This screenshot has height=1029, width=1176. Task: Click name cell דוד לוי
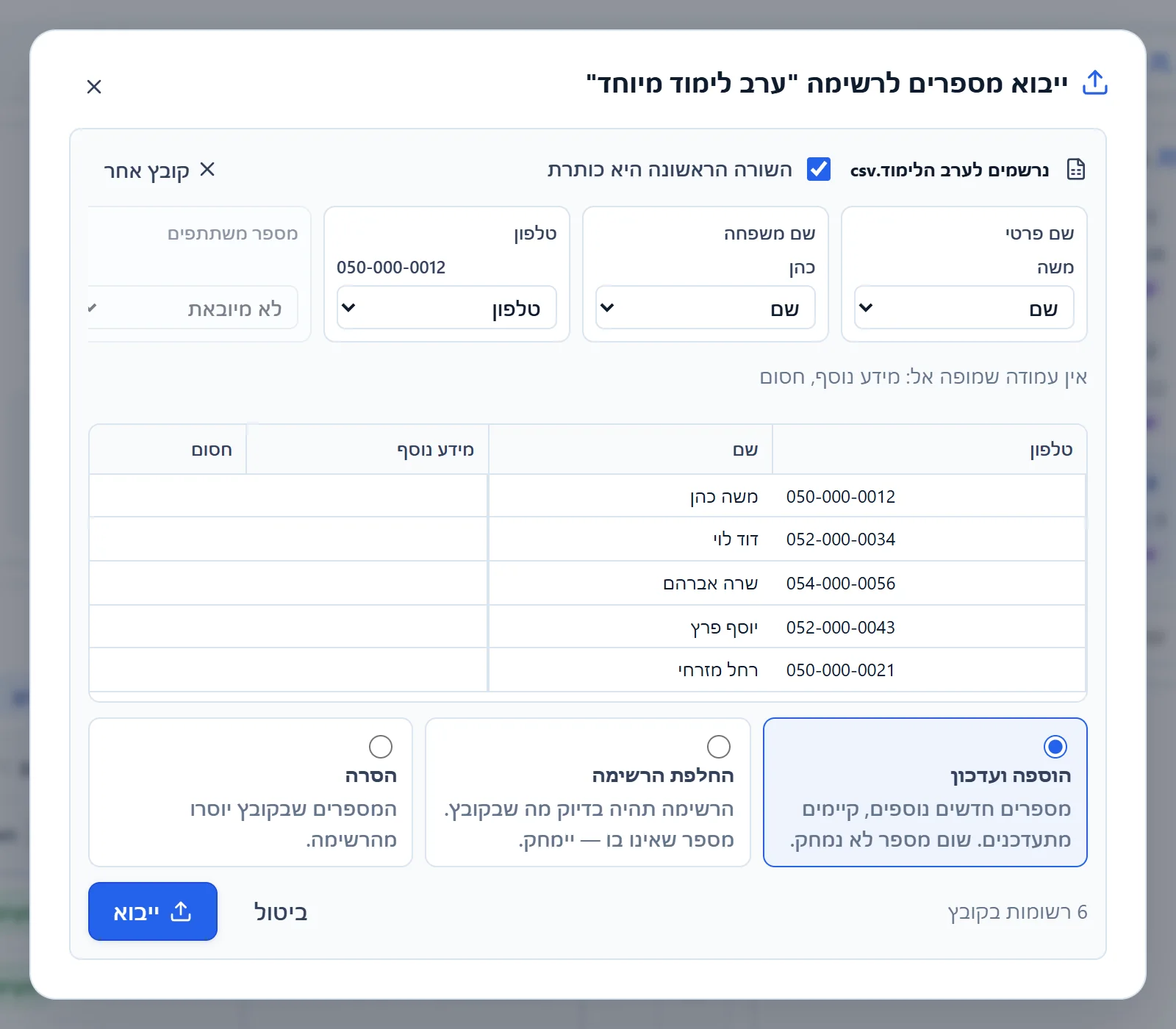click(x=736, y=539)
